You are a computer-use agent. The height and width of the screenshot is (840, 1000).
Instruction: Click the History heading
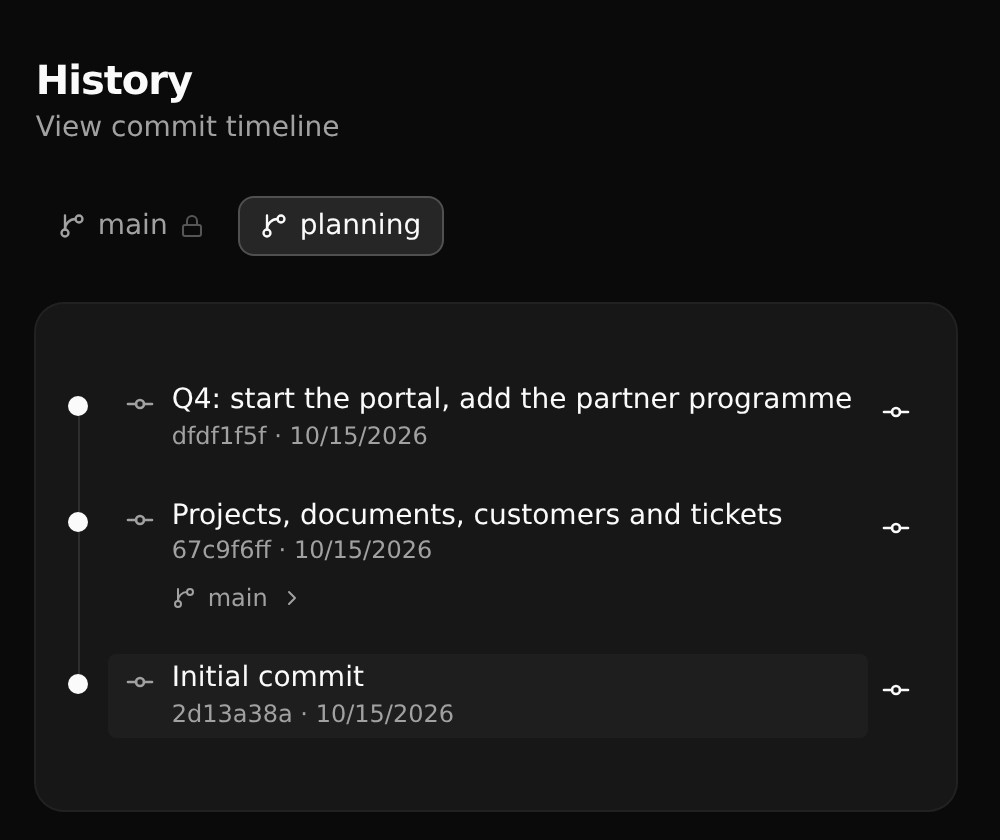(114, 81)
